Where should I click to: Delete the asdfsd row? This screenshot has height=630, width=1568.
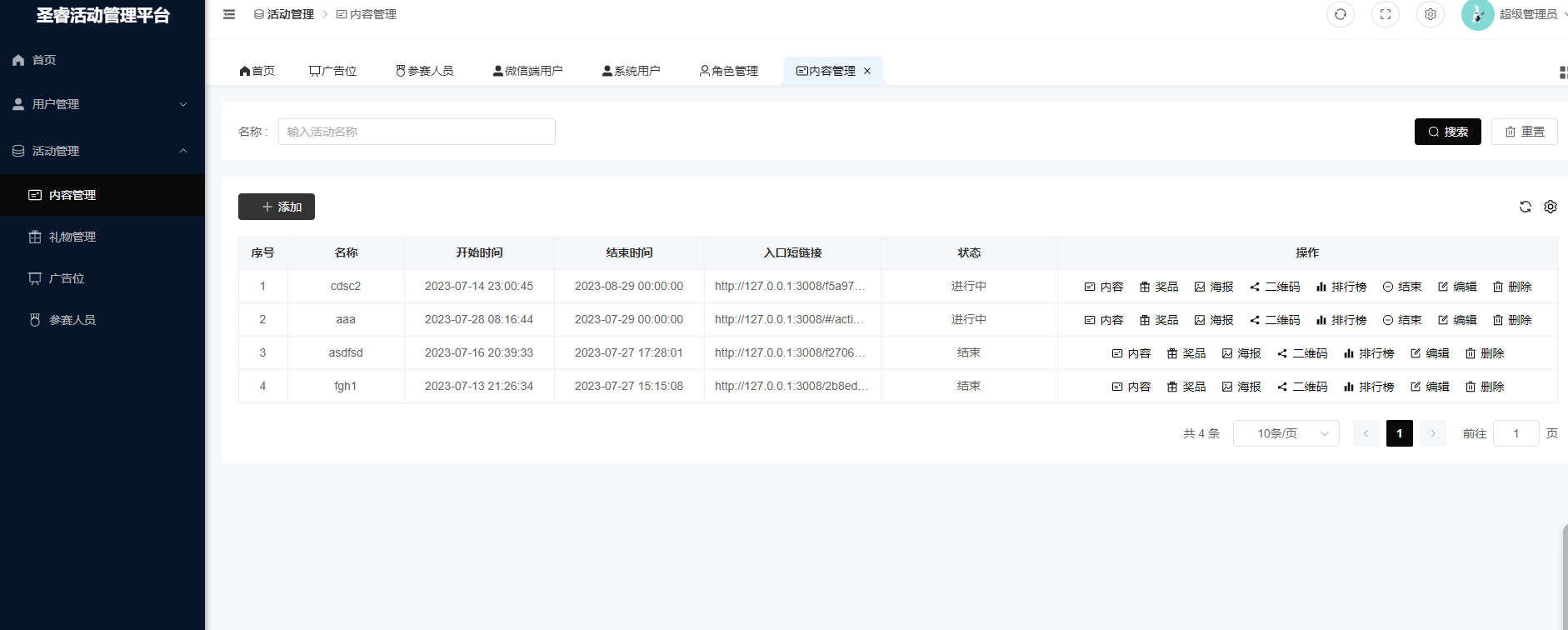[1485, 353]
